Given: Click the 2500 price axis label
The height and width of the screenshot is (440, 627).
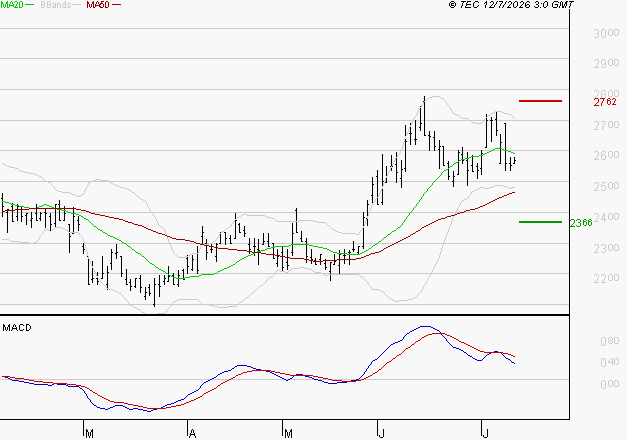Looking at the screenshot, I should pos(606,186).
